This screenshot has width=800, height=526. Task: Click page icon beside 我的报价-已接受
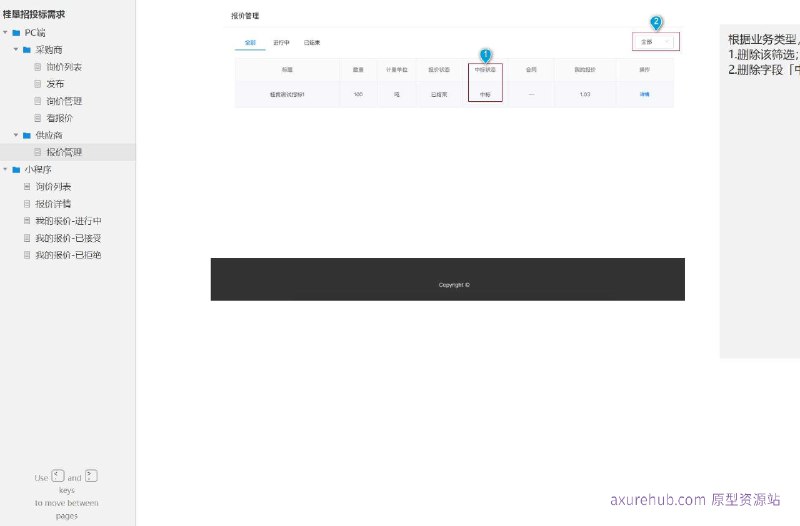(27, 238)
